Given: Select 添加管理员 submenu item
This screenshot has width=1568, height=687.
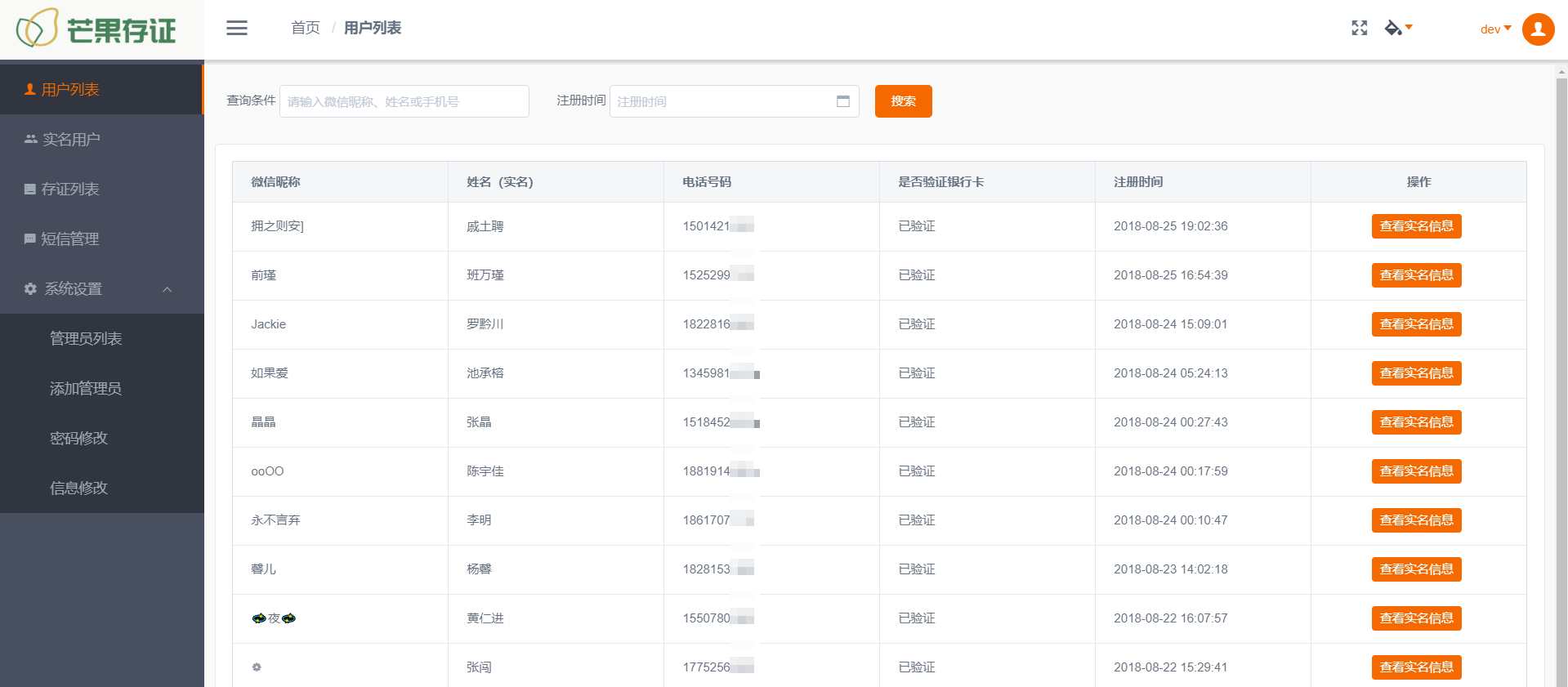Looking at the screenshot, I should pos(86,389).
